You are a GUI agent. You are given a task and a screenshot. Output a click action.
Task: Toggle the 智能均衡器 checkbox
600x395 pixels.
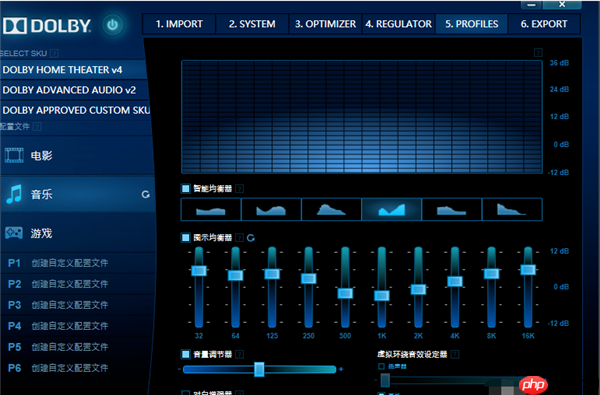(x=186, y=188)
